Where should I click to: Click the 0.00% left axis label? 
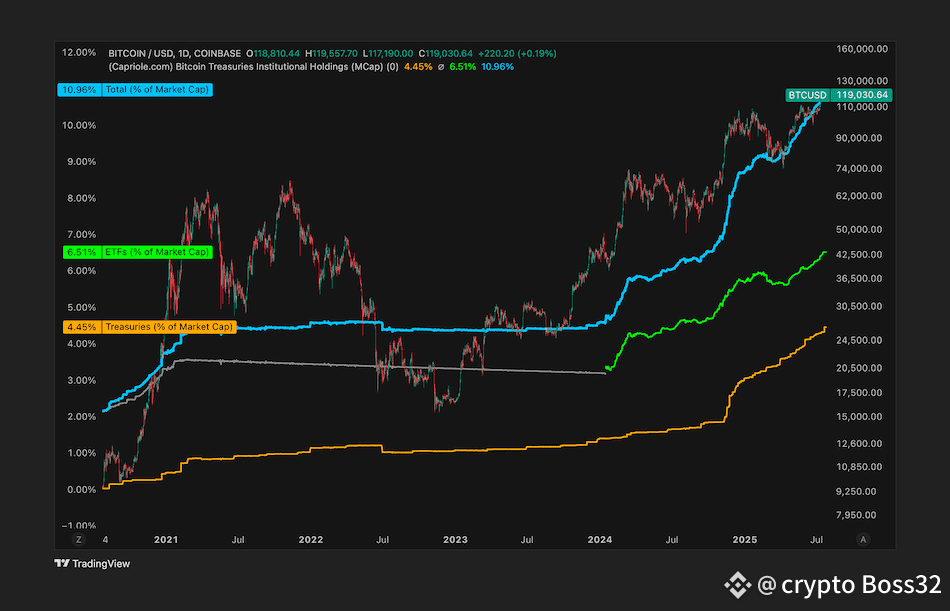click(81, 489)
